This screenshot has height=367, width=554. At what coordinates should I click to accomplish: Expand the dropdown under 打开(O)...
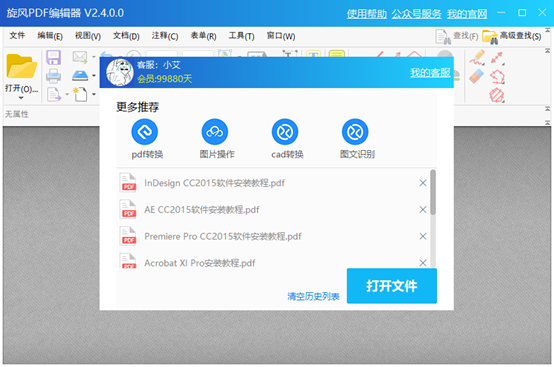(21, 98)
